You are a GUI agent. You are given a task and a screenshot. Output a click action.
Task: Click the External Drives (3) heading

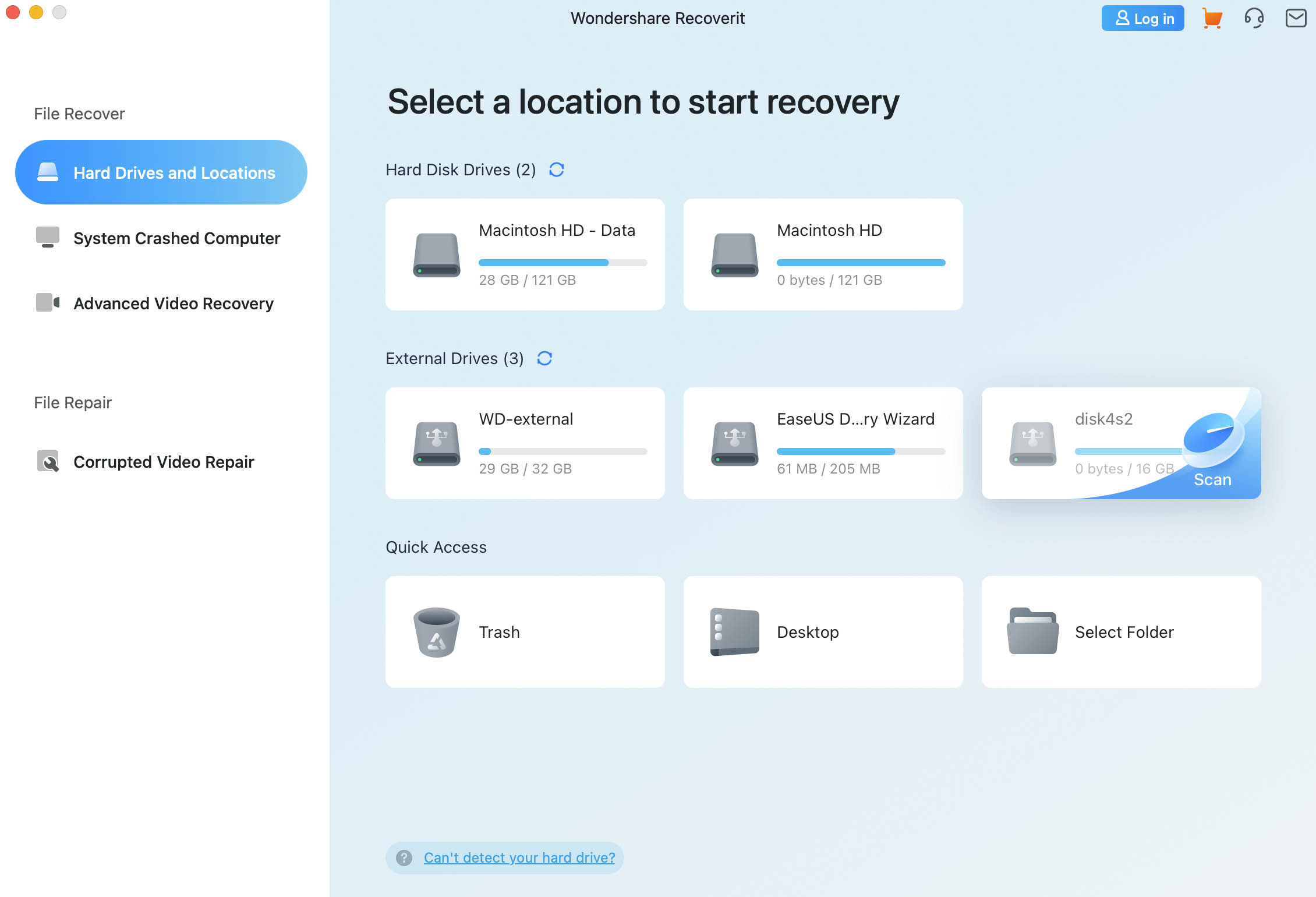tap(454, 358)
